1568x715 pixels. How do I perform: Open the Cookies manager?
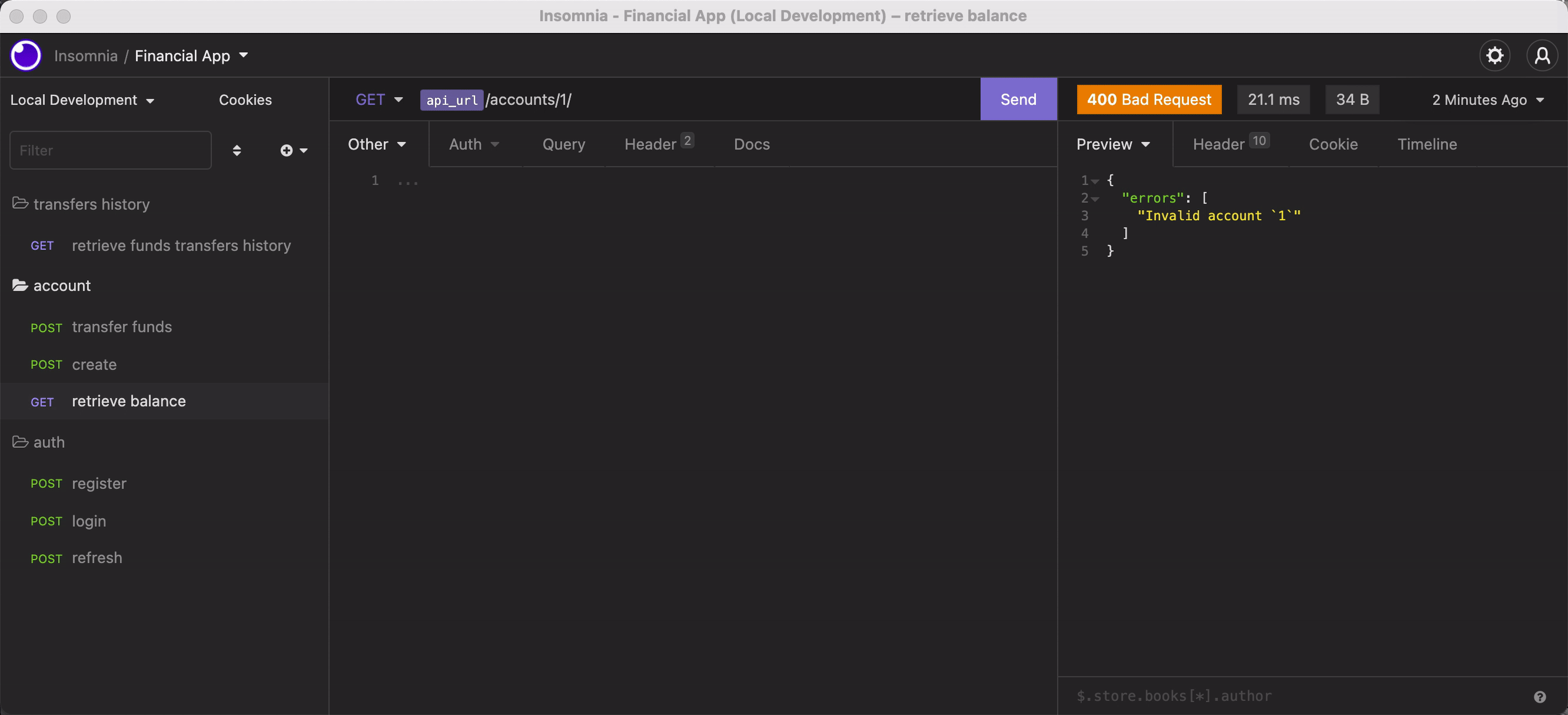pyautogui.click(x=245, y=100)
